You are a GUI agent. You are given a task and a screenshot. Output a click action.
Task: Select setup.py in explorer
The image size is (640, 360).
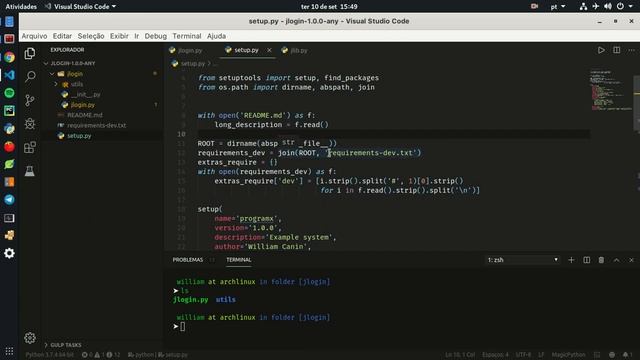coord(79,136)
